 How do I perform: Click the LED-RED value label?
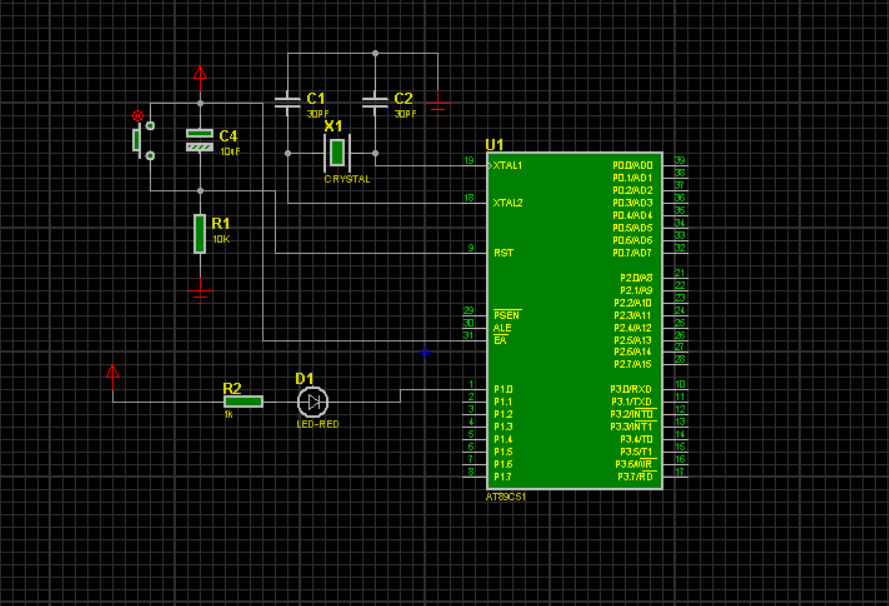(x=318, y=424)
